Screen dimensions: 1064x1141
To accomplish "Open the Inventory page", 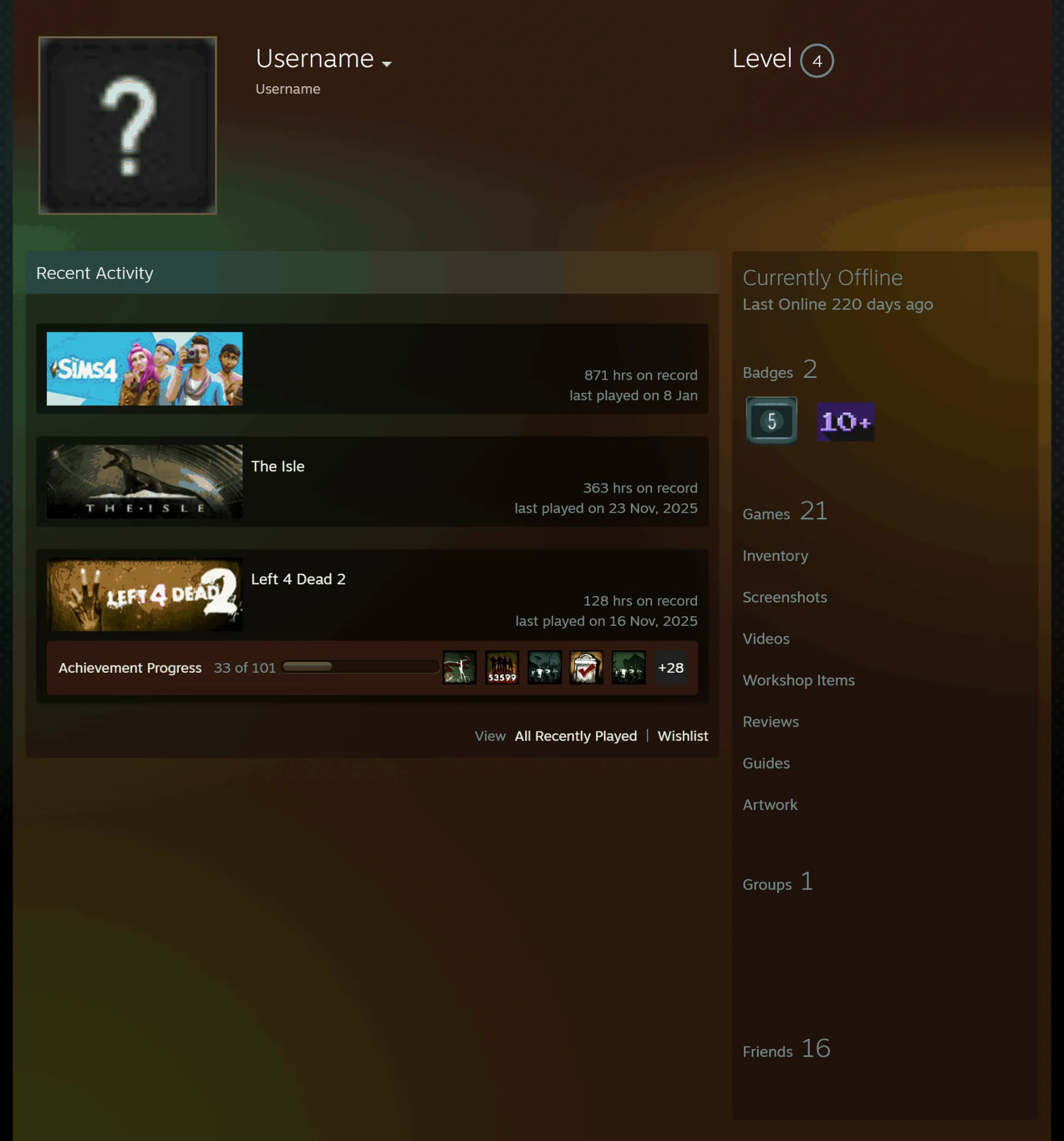I will [x=775, y=556].
